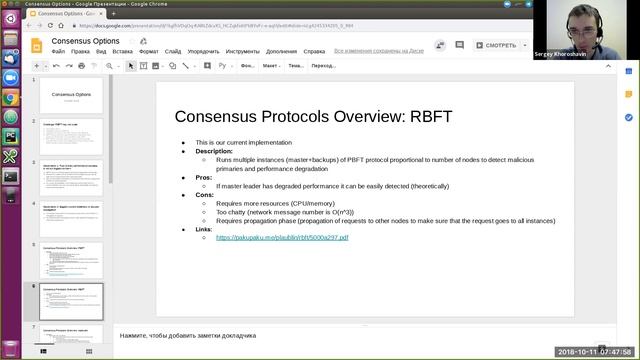
Task: Open the Упорядочить menu
Action: click(x=203, y=51)
